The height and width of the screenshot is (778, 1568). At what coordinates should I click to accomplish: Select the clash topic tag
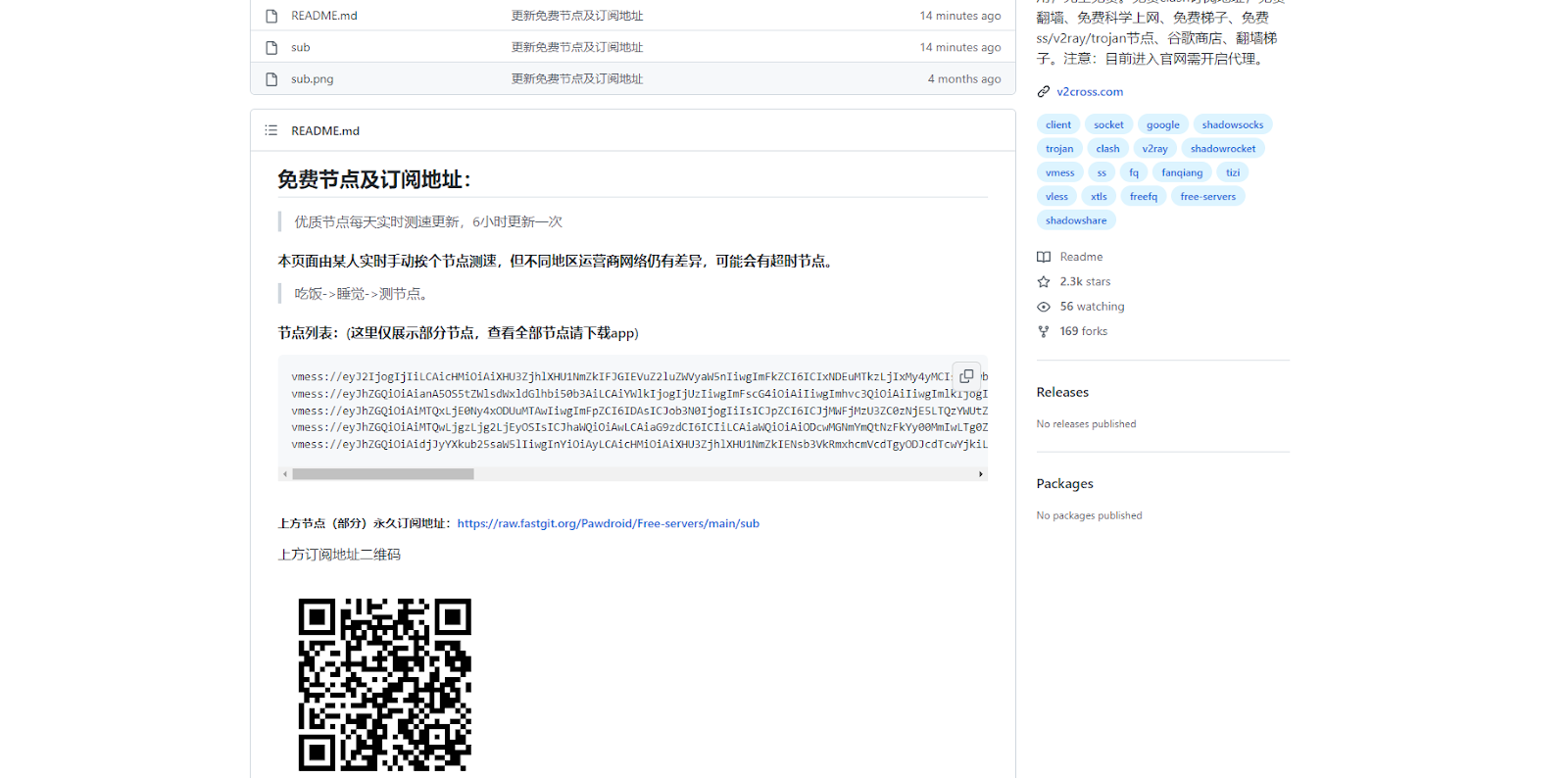pos(1107,149)
